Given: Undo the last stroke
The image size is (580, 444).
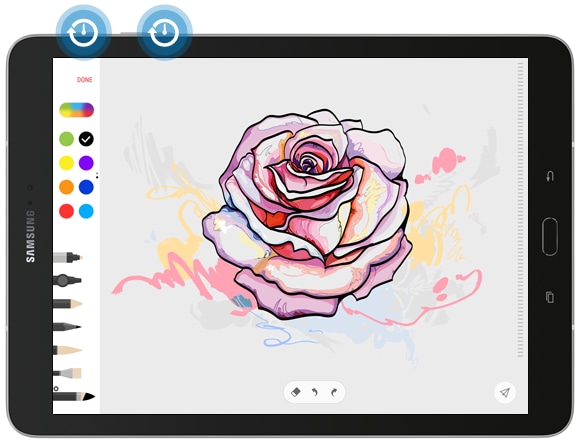Looking at the screenshot, I should pos(315,392).
